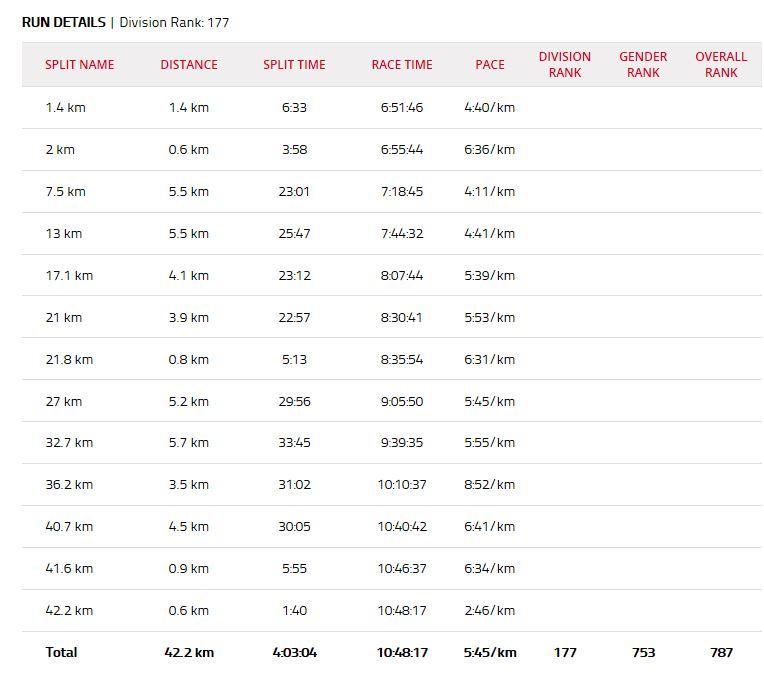Sort by the DISTANCE column header
The height and width of the screenshot is (673, 764).
(188, 65)
